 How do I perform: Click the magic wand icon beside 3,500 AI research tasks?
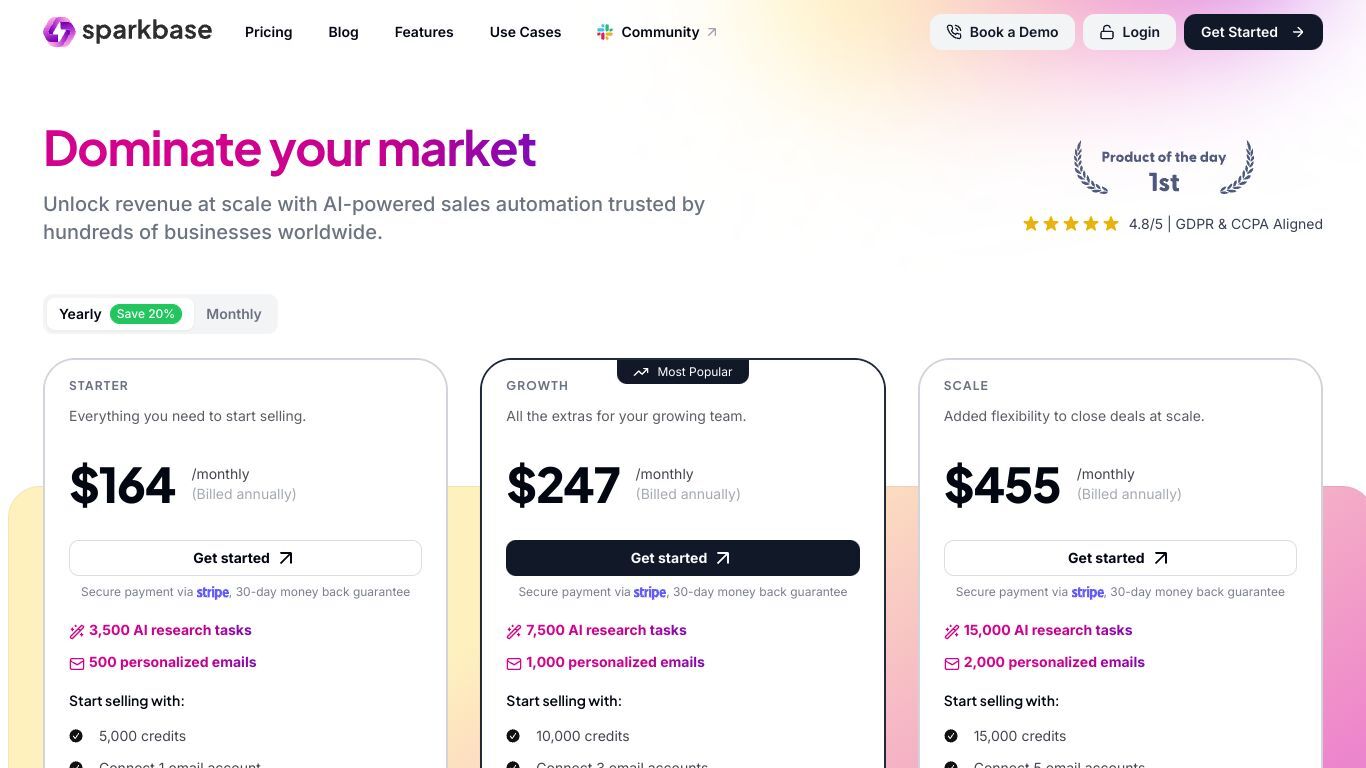click(77, 631)
